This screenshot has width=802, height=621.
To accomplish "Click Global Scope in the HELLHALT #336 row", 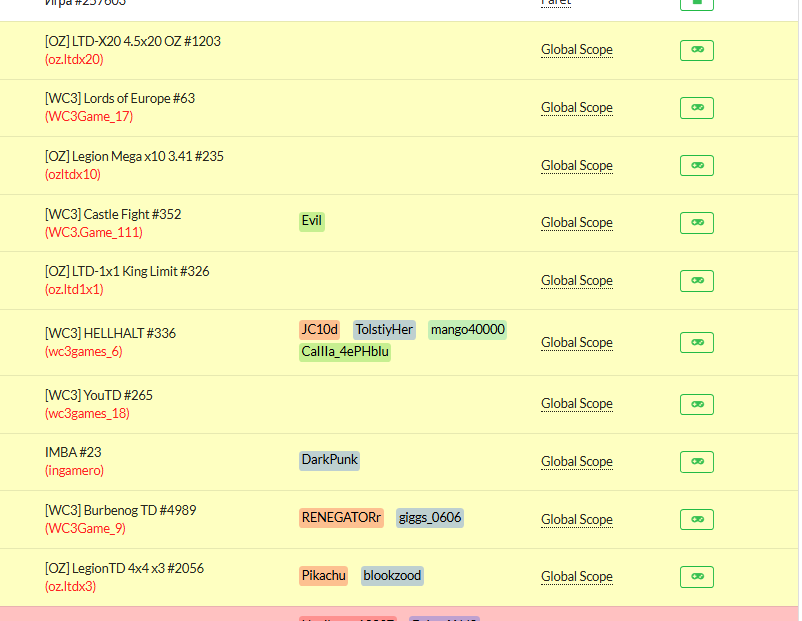I will [x=576, y=343].
